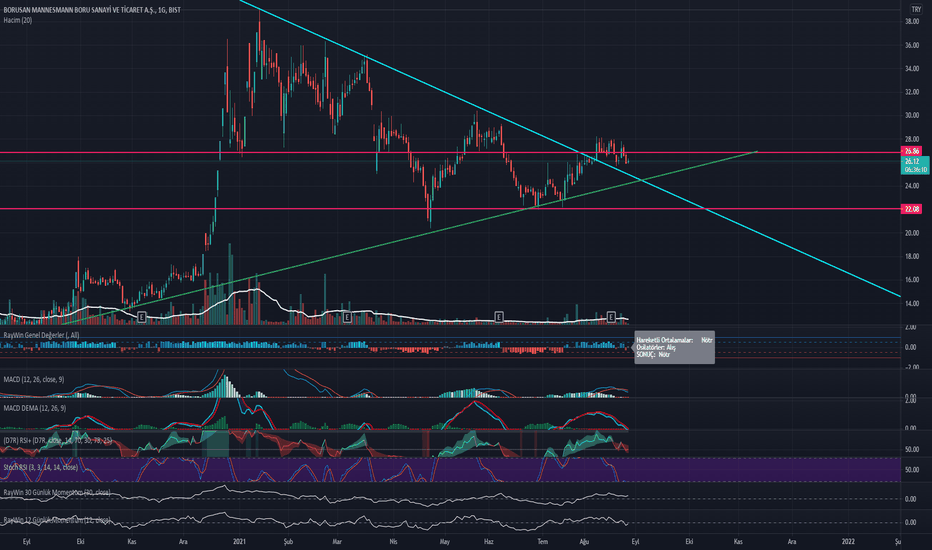Click the 26.86 red price tag
This screenshot has height=550, width=932.
click(x=912, y=152)
